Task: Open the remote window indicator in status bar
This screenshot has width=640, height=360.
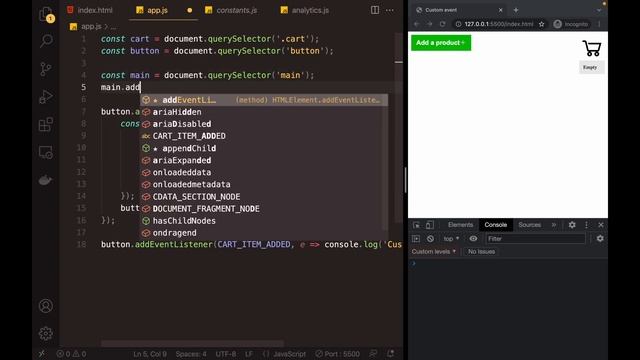Action: [x=42, y=353]
